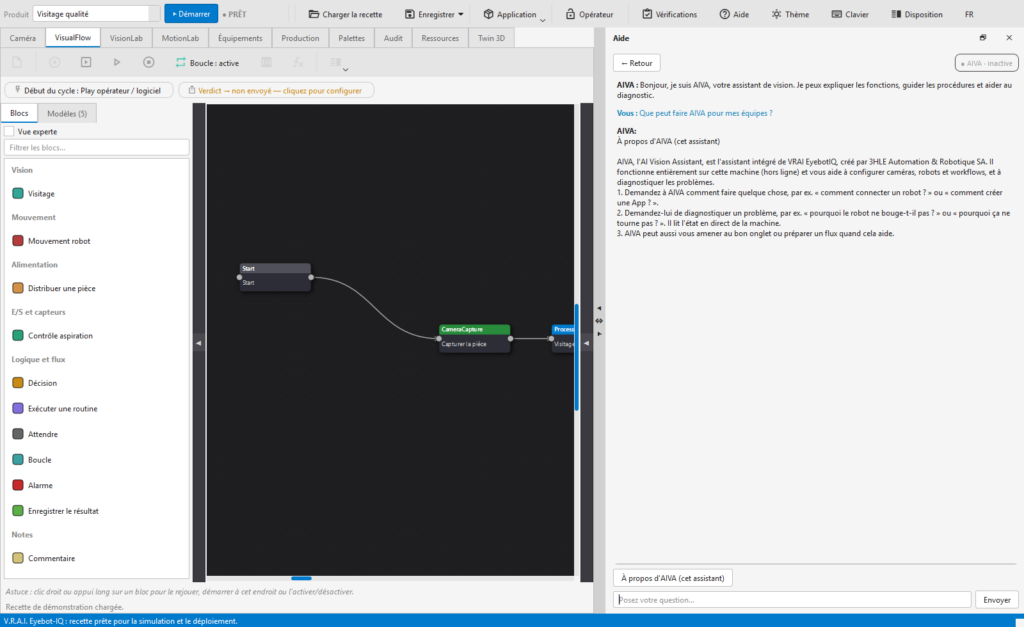The height and width of the screenshot is (627, 1024).
Task: Click À propos d'AIVA suggestion button
Action: (x=673, y=578)
